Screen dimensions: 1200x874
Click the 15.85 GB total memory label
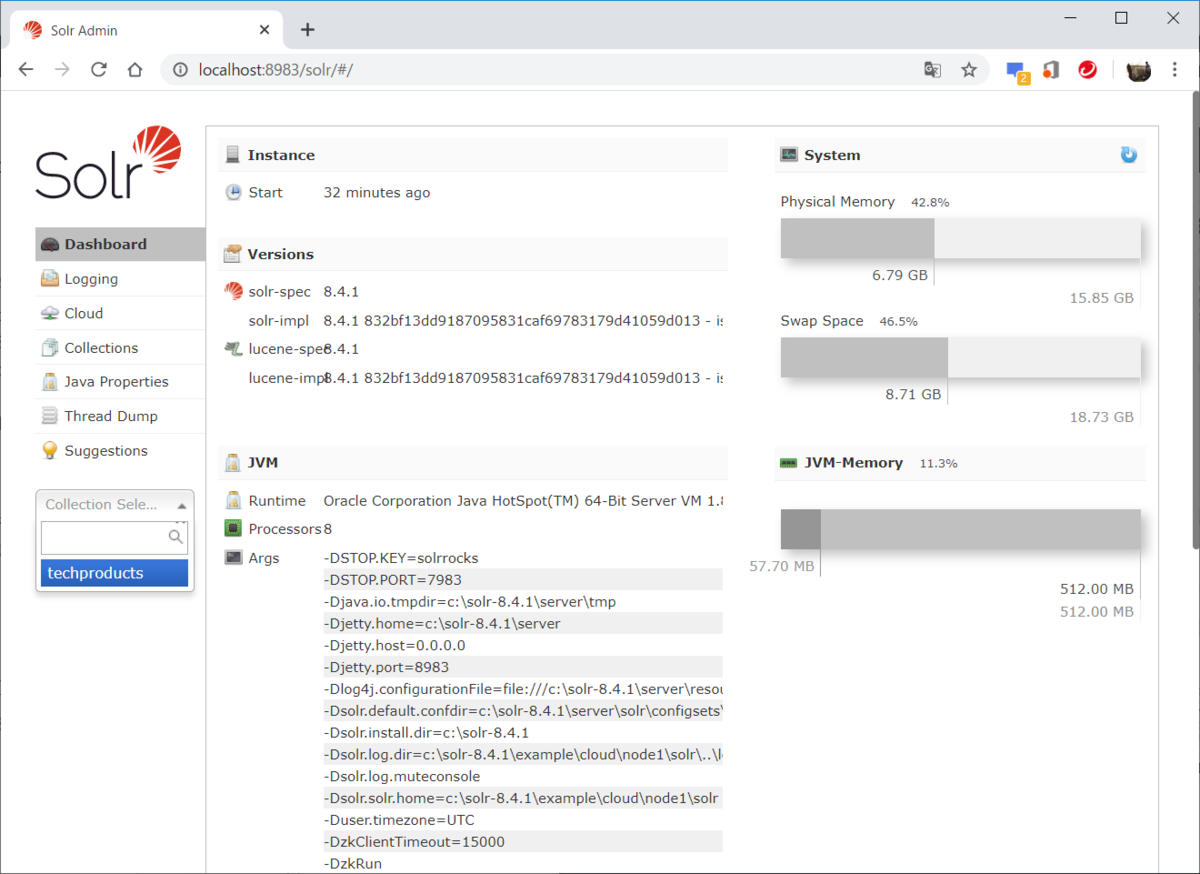click(1102, 298)
